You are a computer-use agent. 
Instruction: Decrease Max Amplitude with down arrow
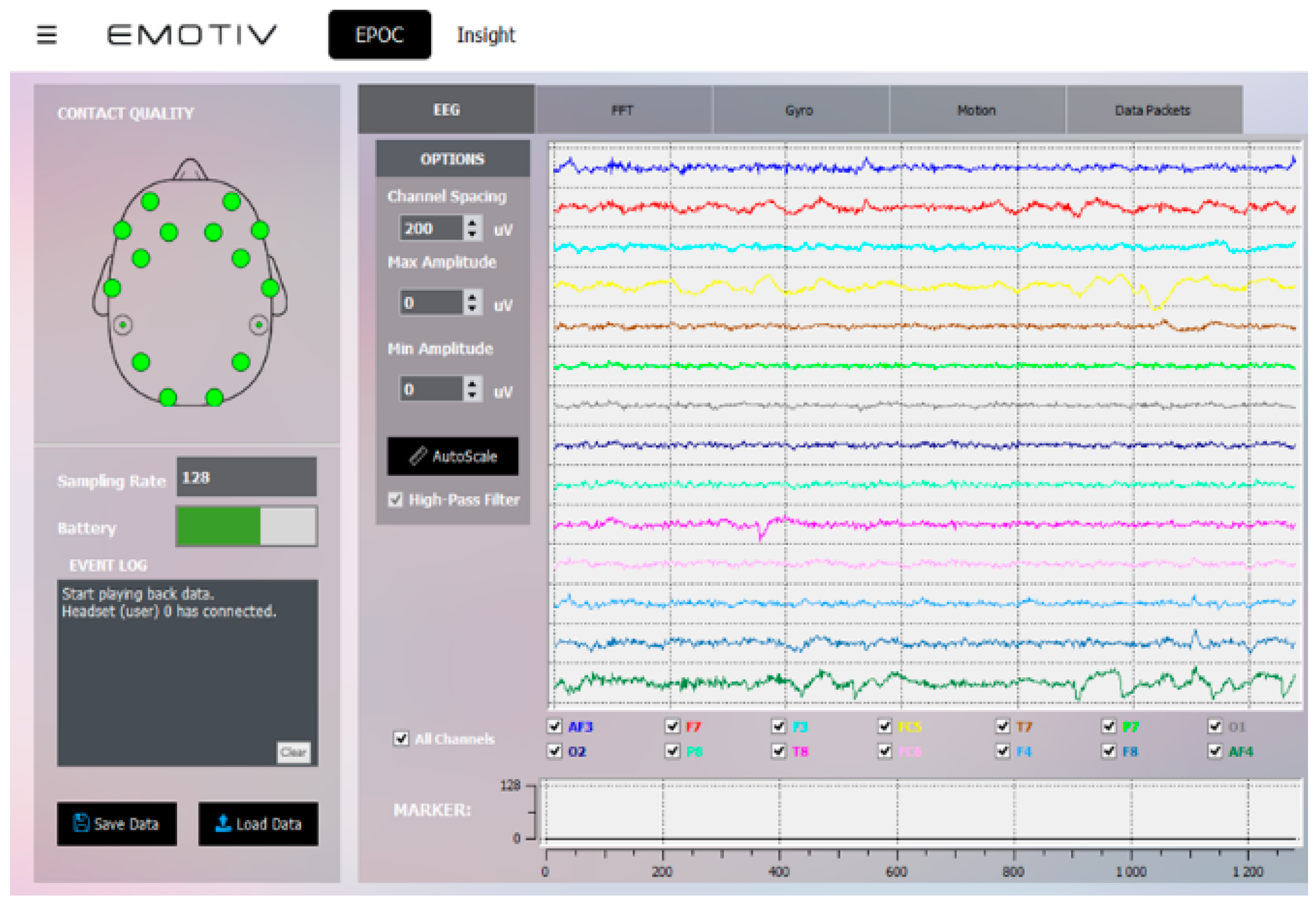(472, 309)
